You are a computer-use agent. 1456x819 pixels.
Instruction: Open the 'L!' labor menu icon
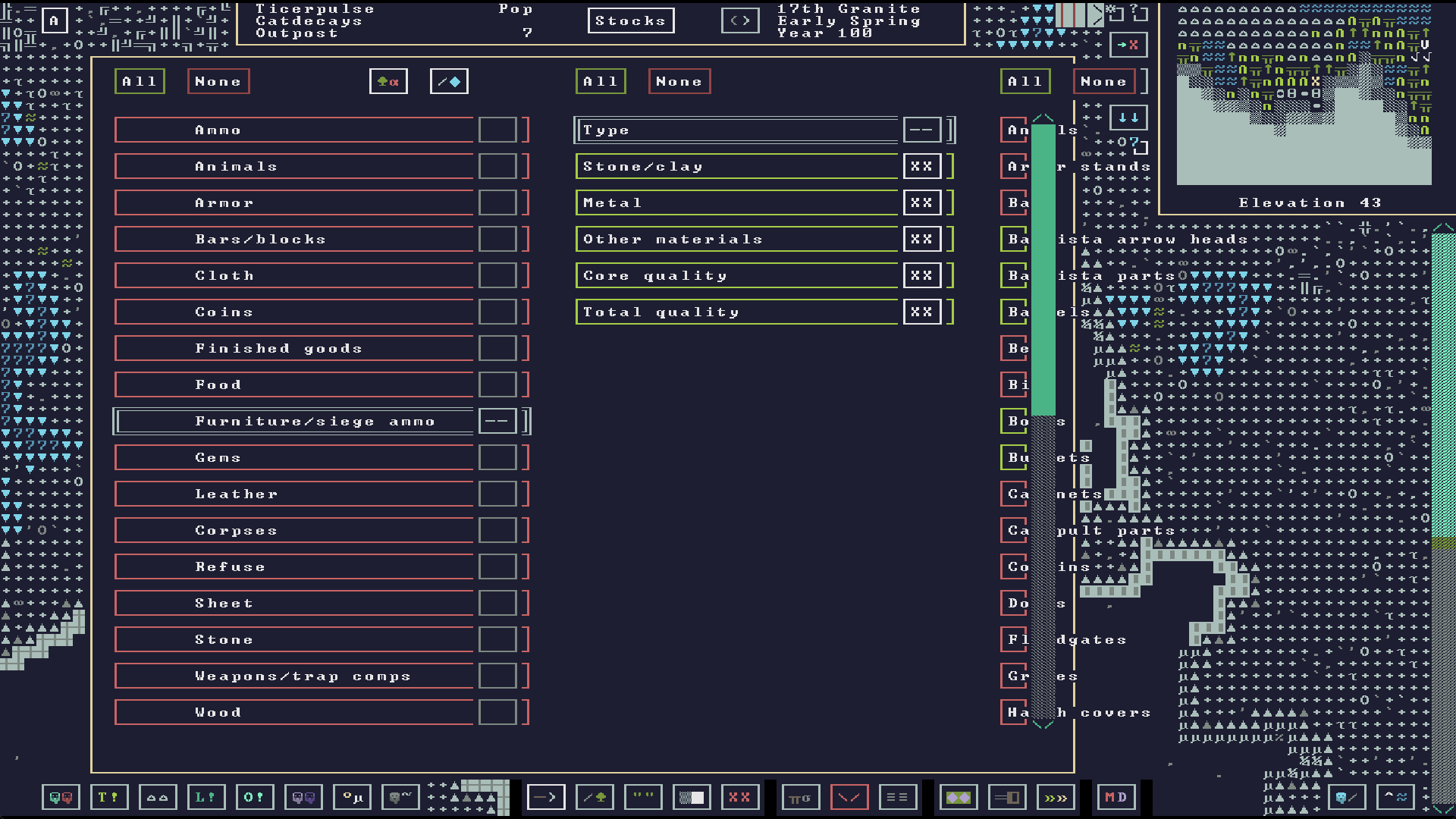(206, 797)
